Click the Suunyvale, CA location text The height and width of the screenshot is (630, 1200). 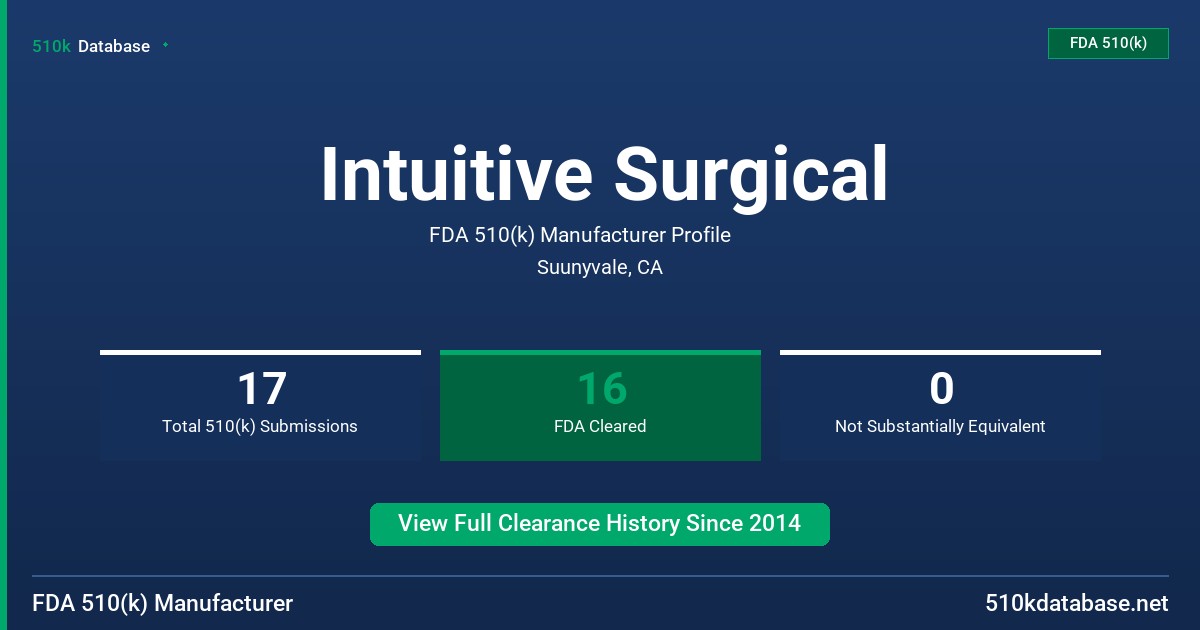click(600, 268)
